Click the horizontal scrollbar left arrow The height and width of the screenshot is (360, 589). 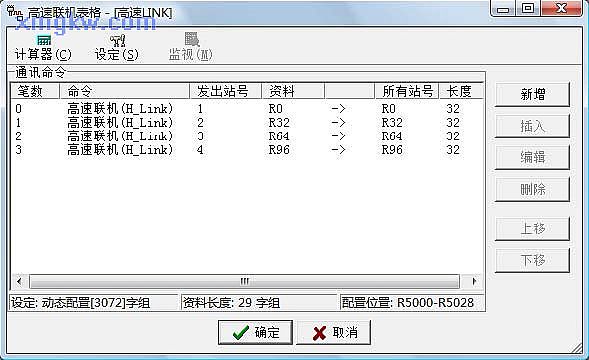pos(19,281)
